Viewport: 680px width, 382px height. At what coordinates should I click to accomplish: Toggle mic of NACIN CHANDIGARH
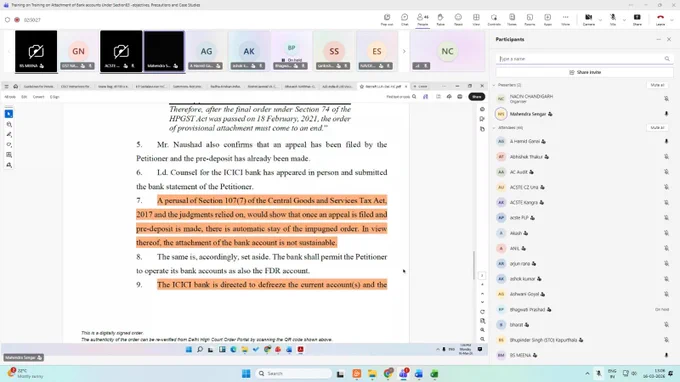[666, 98]
